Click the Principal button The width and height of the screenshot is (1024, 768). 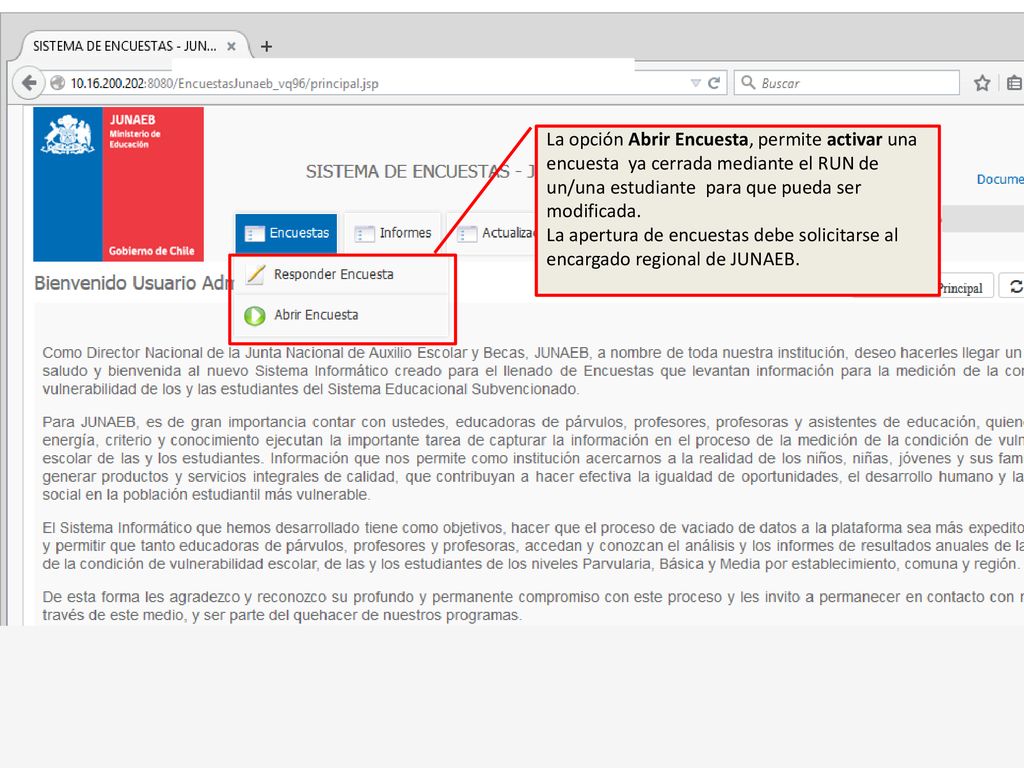pos(965,288)
